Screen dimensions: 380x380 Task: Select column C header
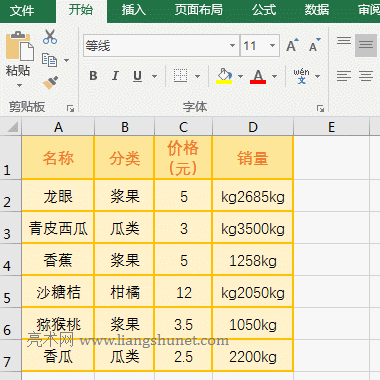(x=183, y=127)
